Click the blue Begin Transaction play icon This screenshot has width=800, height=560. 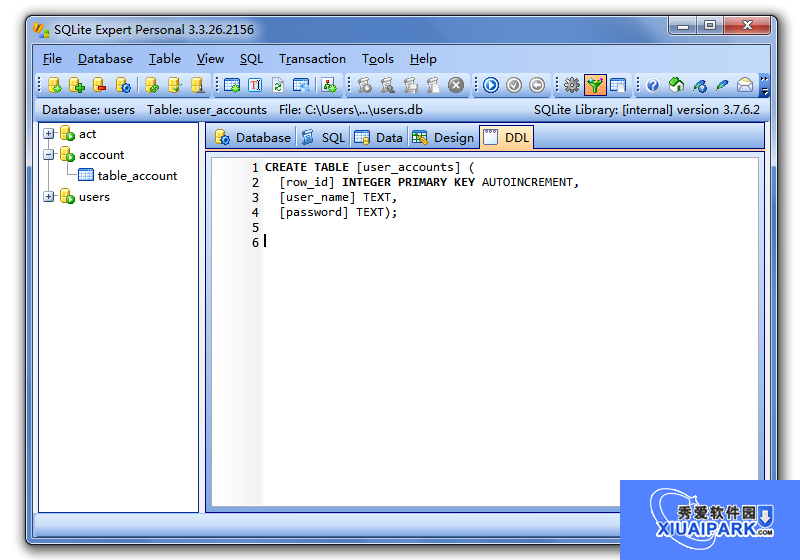(x=491, y=85)
